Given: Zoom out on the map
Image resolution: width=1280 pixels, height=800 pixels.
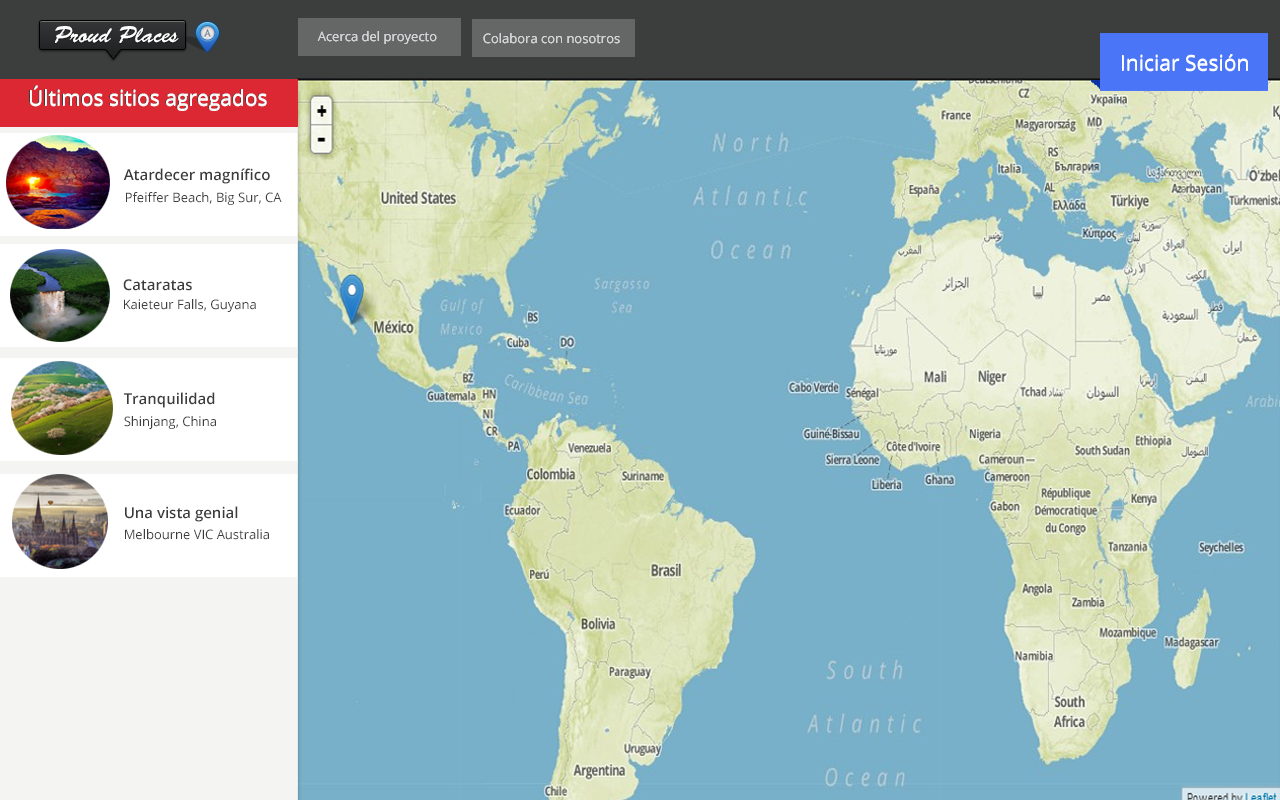Looking at the screenshot, I should tap(321, 139).
